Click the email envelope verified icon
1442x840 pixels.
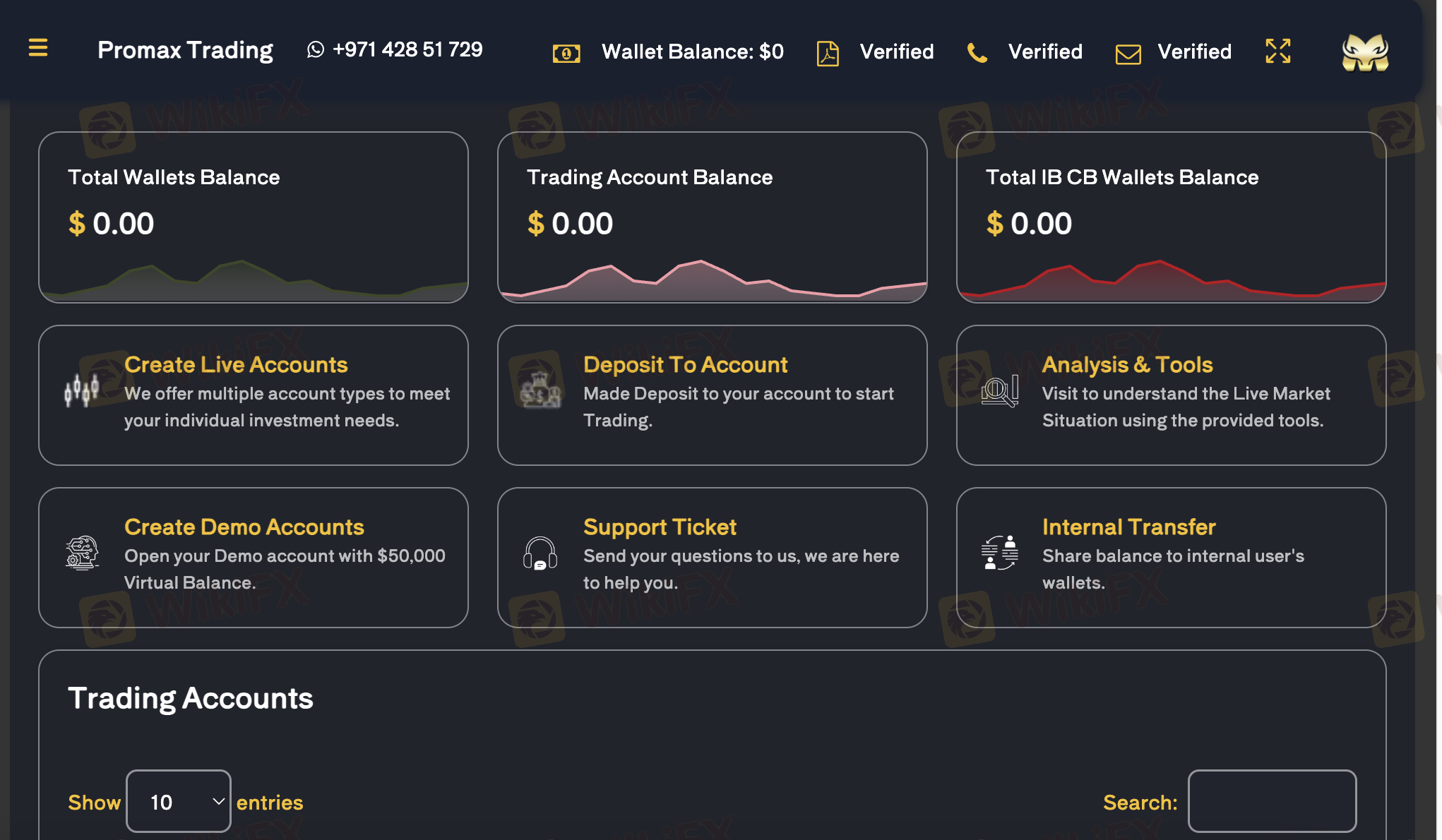tap(1128, 54)
